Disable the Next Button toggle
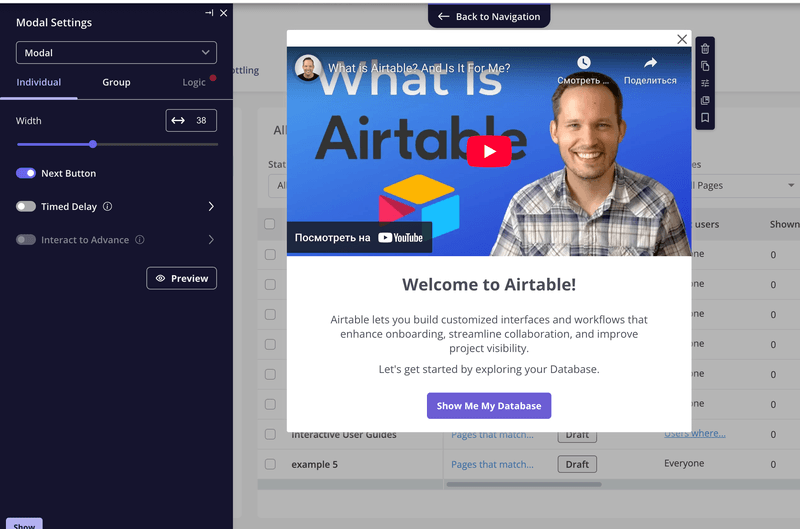The width and height of the screenshot is (800, 529). tap(26, 174)
